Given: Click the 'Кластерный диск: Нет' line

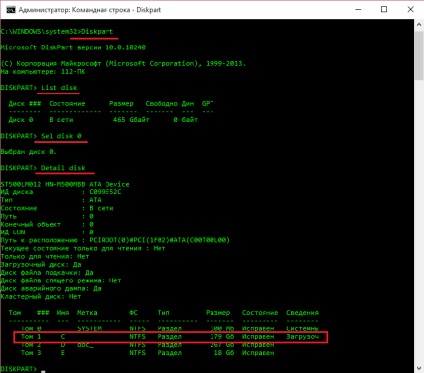Looking at the screenshot, I should pyautogui.click(x=41, y=296).
